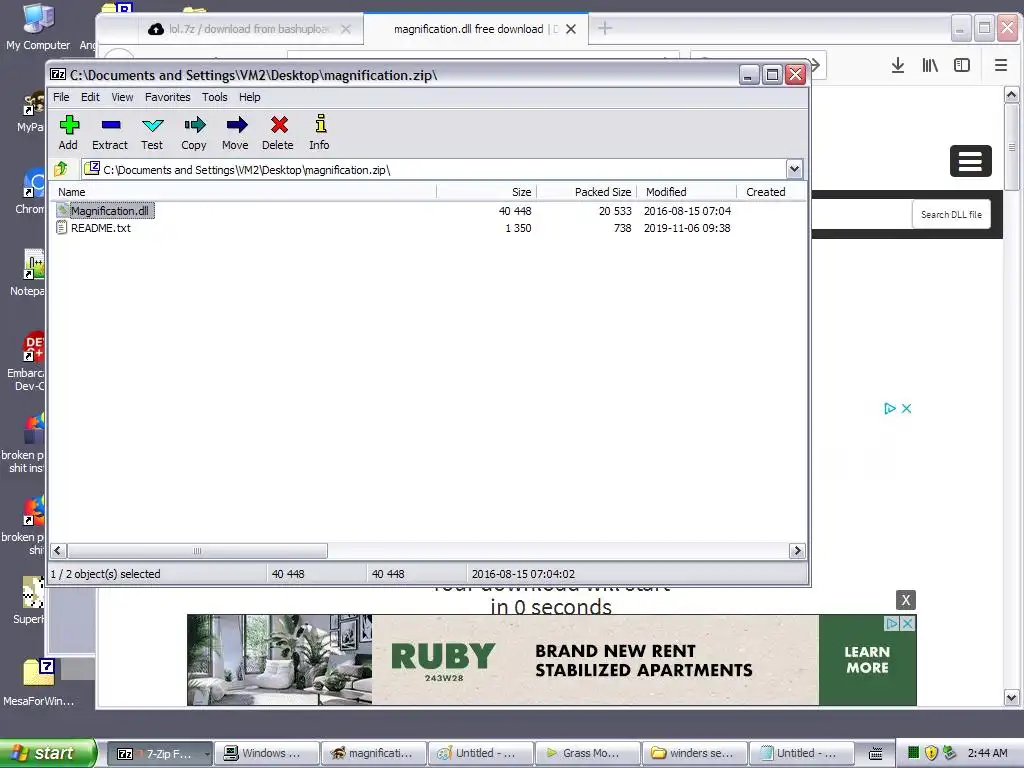
Task: Expand the address path dropdown
Action: point(794,169)
